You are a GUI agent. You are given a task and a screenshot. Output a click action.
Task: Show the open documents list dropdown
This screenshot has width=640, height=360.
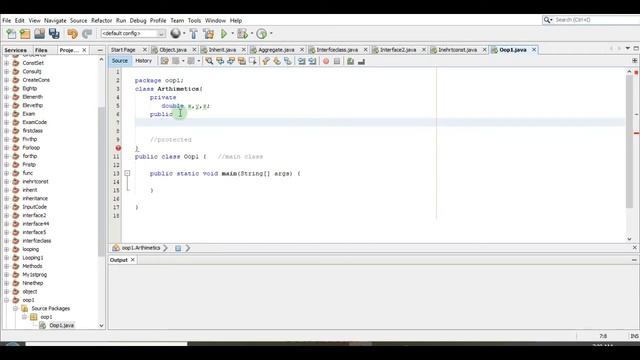[628, 49]
